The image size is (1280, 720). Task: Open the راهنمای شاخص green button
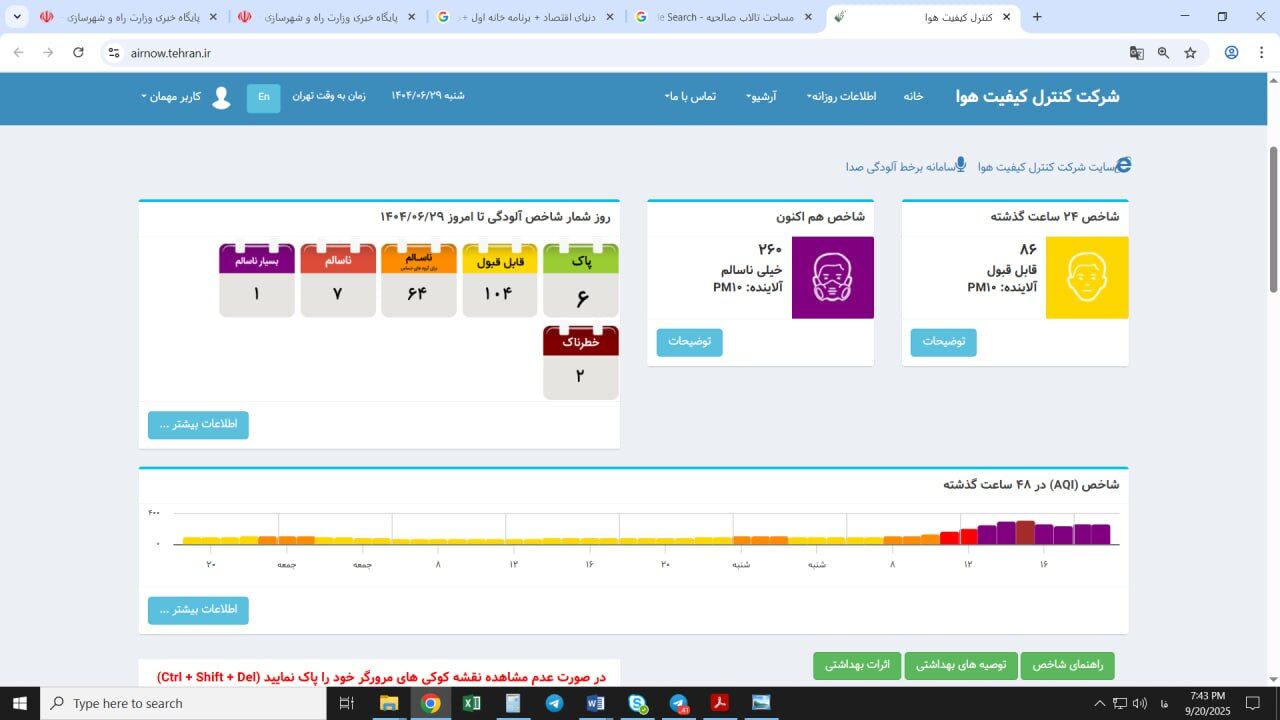tap(1067, 666)
